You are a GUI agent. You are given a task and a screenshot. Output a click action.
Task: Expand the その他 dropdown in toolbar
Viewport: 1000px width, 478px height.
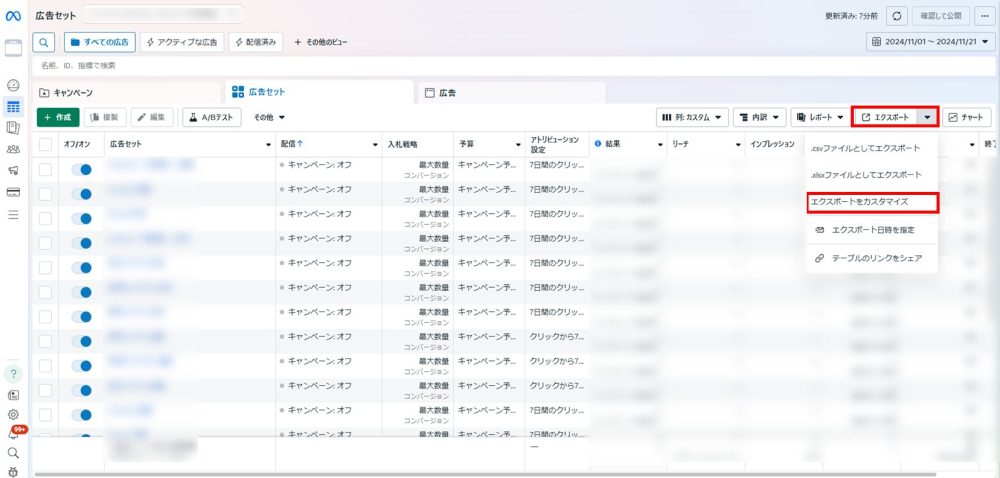tap(269, 117)
